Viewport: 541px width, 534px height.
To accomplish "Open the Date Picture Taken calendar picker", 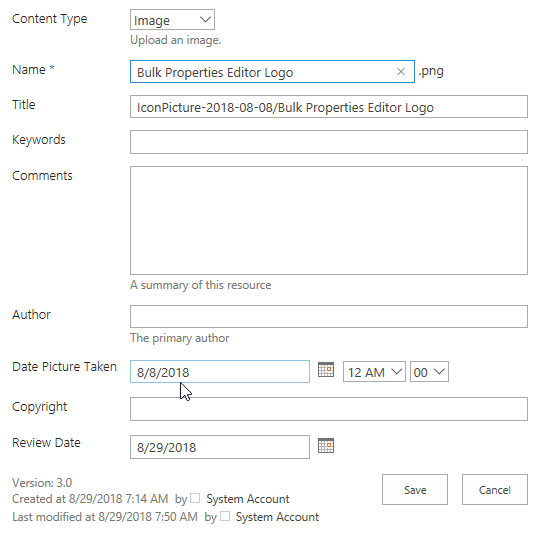I will 326,370.
